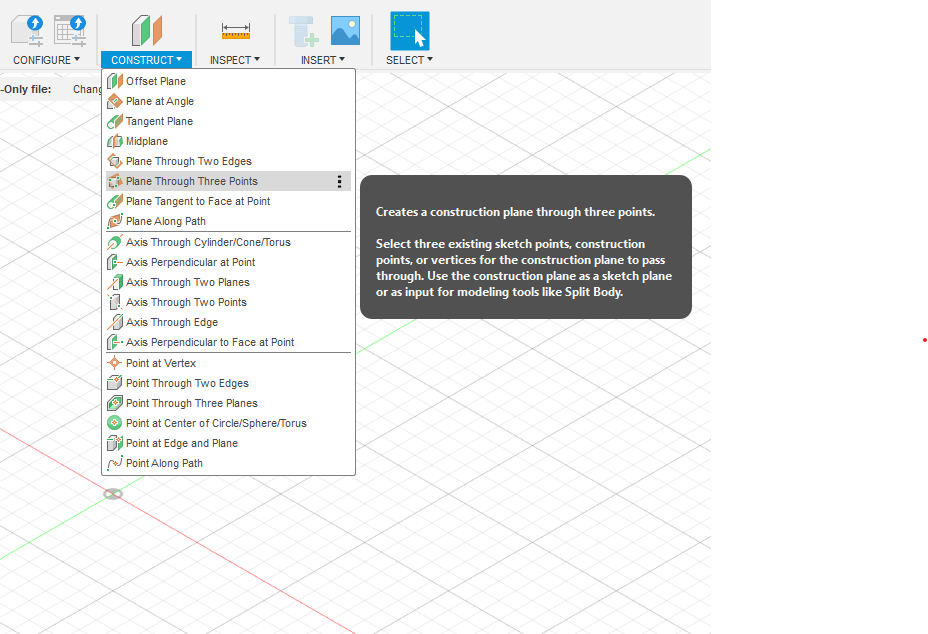This screenshot has width=928, height=634.
Task: Select Point Along Path option
Action: [164, 463]
